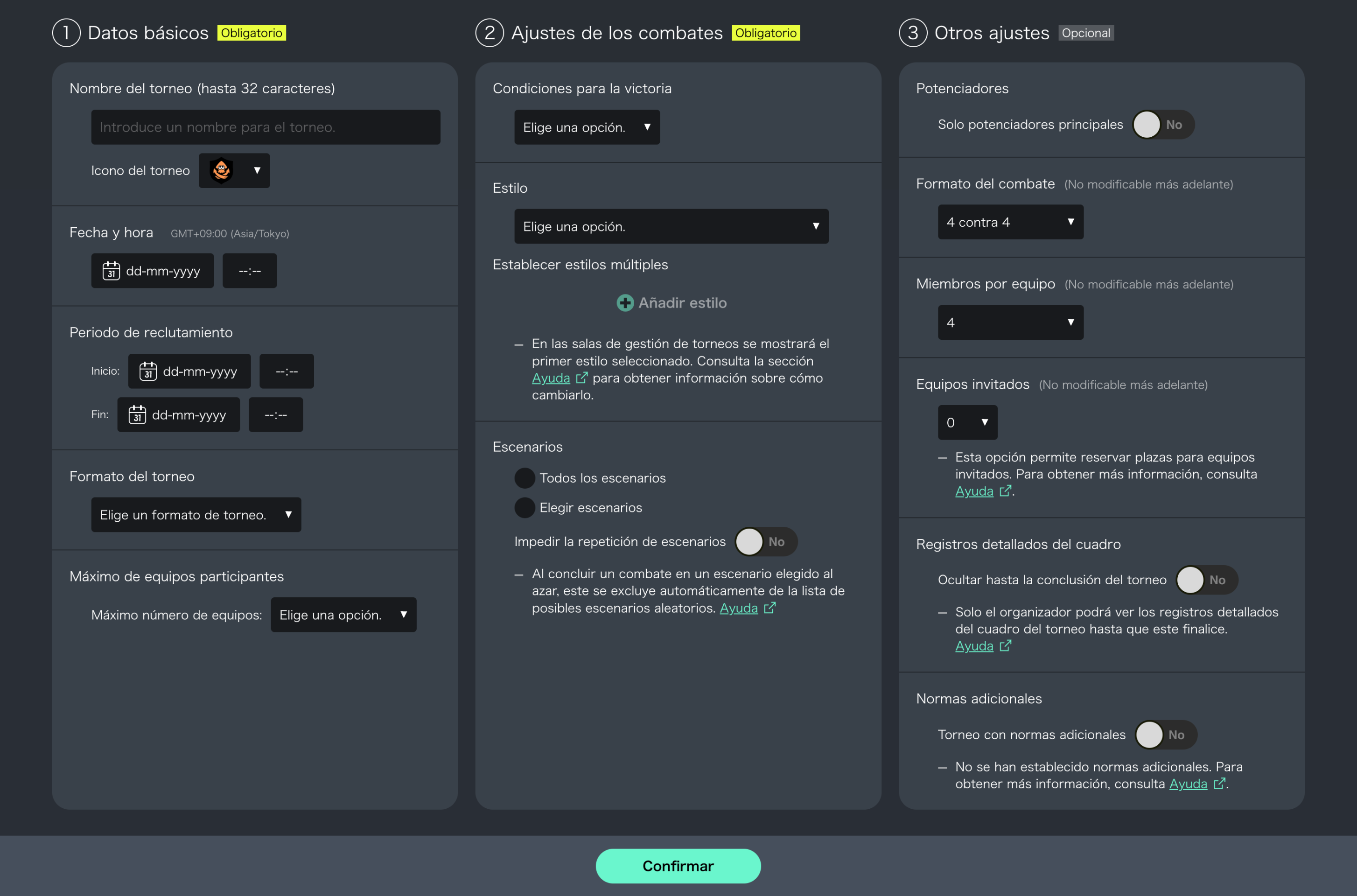Screen dimensions: 1357x896
Task: Open the Máximo número de equipos dropdown
Action: [344, 615]
